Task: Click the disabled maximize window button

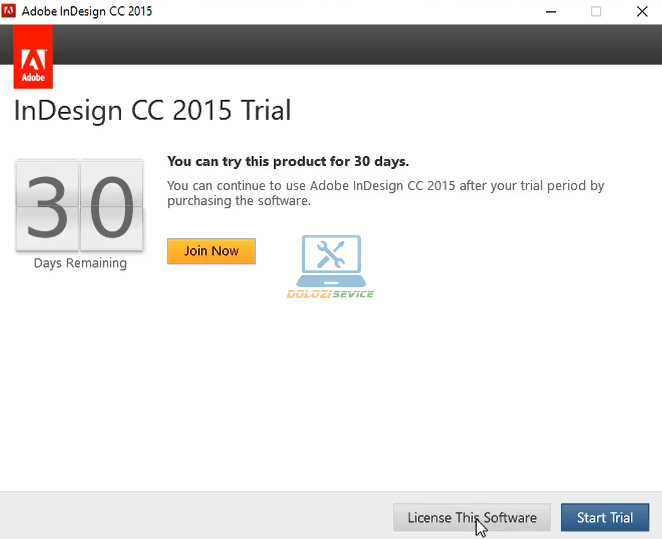Action: point(596,11)
